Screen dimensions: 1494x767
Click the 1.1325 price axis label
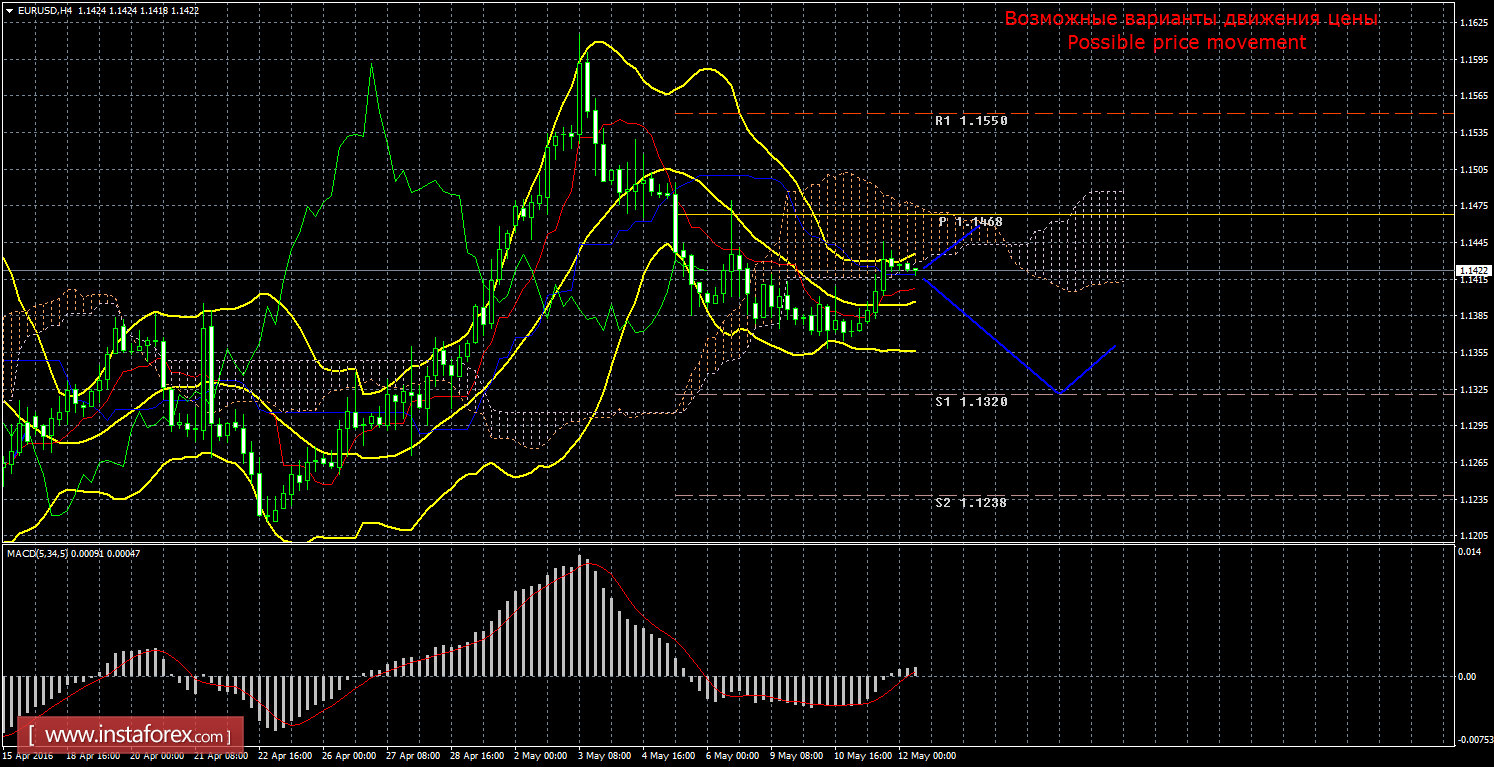point(1472,390)
